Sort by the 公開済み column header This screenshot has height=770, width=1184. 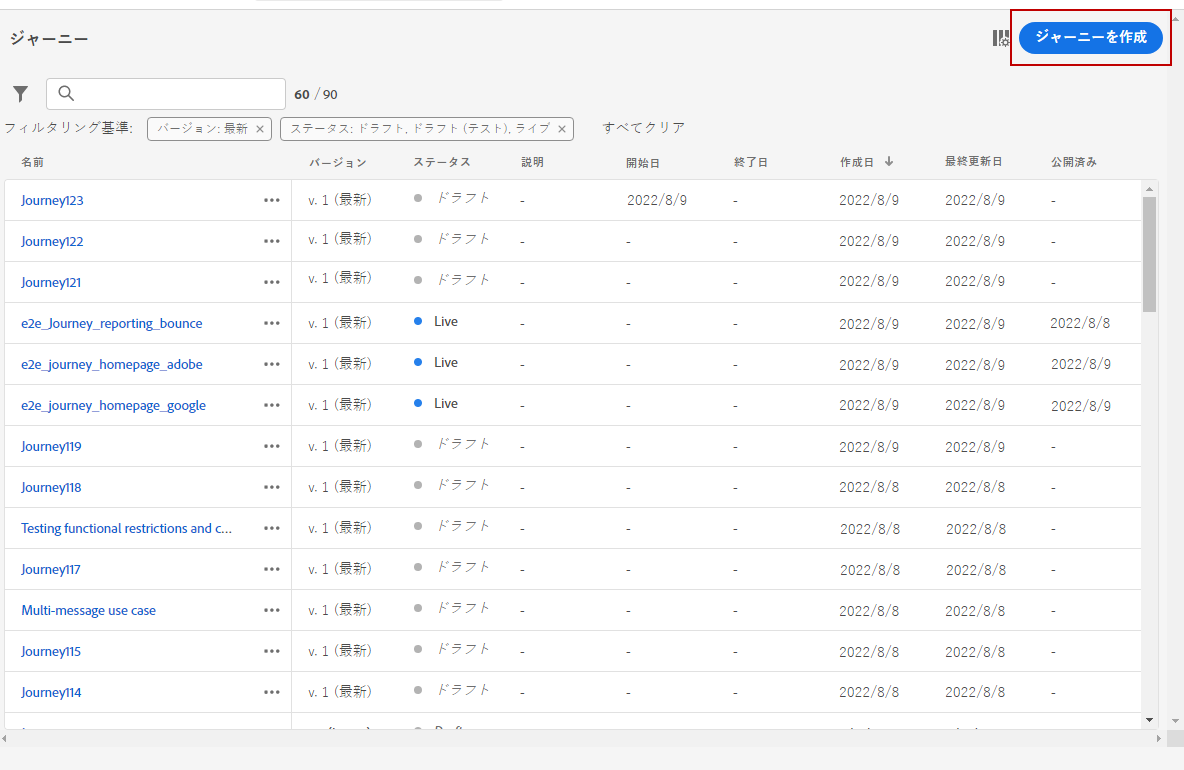(1074, 162)
